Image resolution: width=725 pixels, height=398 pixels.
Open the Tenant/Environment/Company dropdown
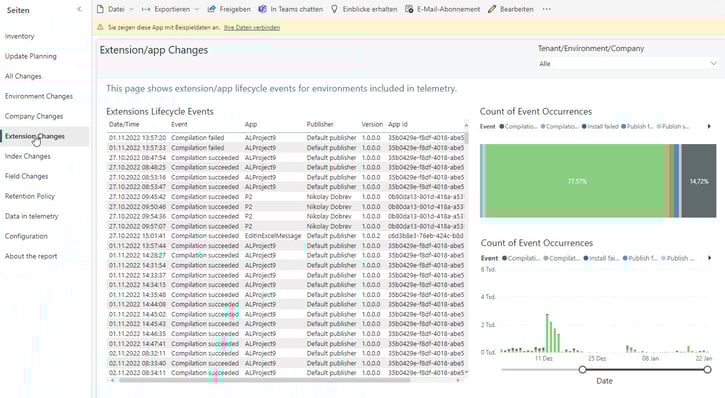click(x=627, y=63)
